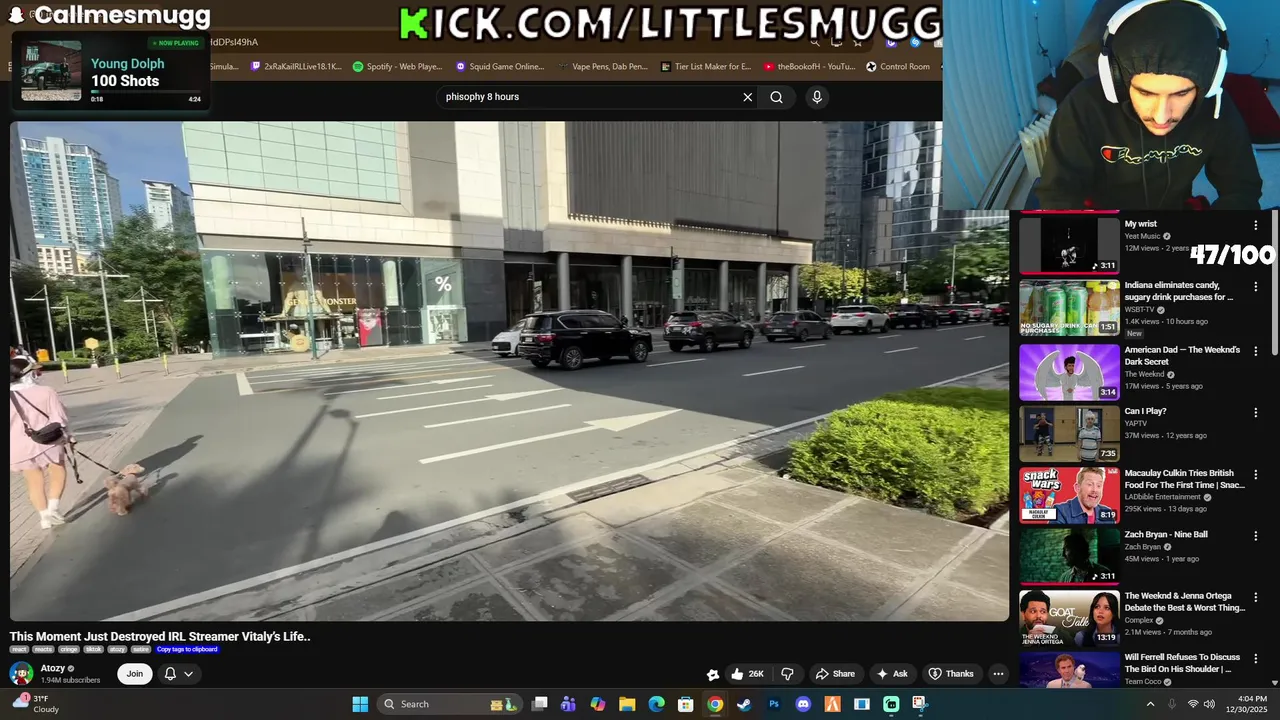Open Microsoft Store from taskbar
Image resolution: width=1280 pixels, height=720 pixels.
pos(685,704)
